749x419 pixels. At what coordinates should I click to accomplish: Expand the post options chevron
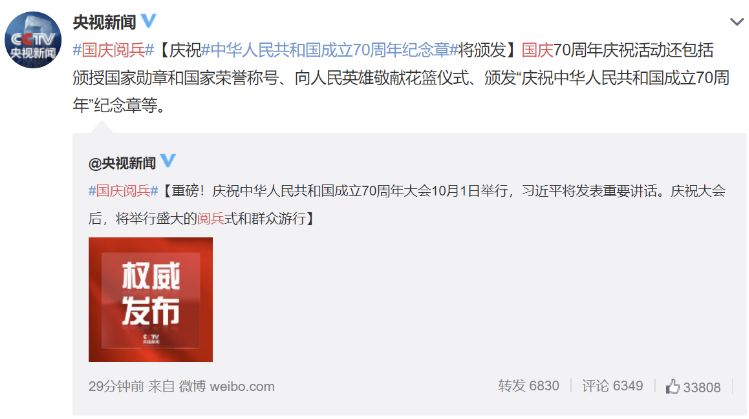coord(737,22)
